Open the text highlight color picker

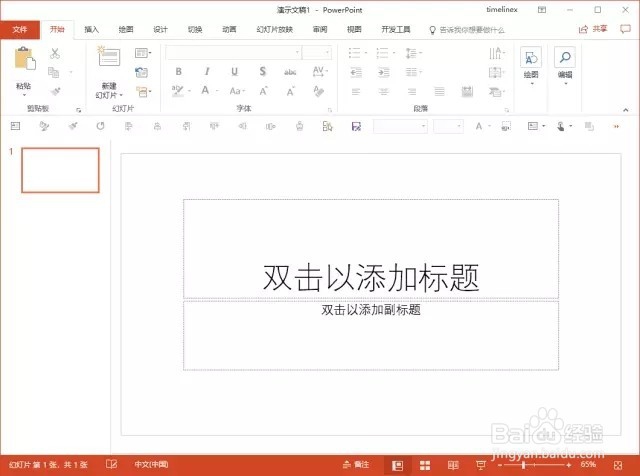181,91
